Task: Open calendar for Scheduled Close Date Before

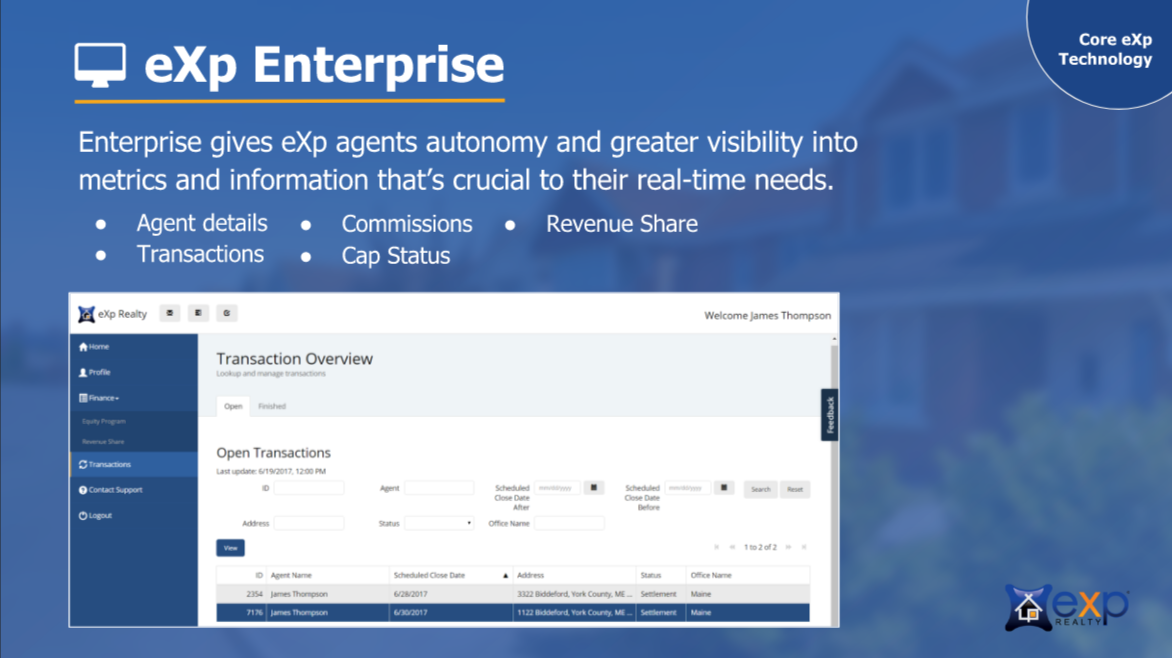Action: point(724,488)
